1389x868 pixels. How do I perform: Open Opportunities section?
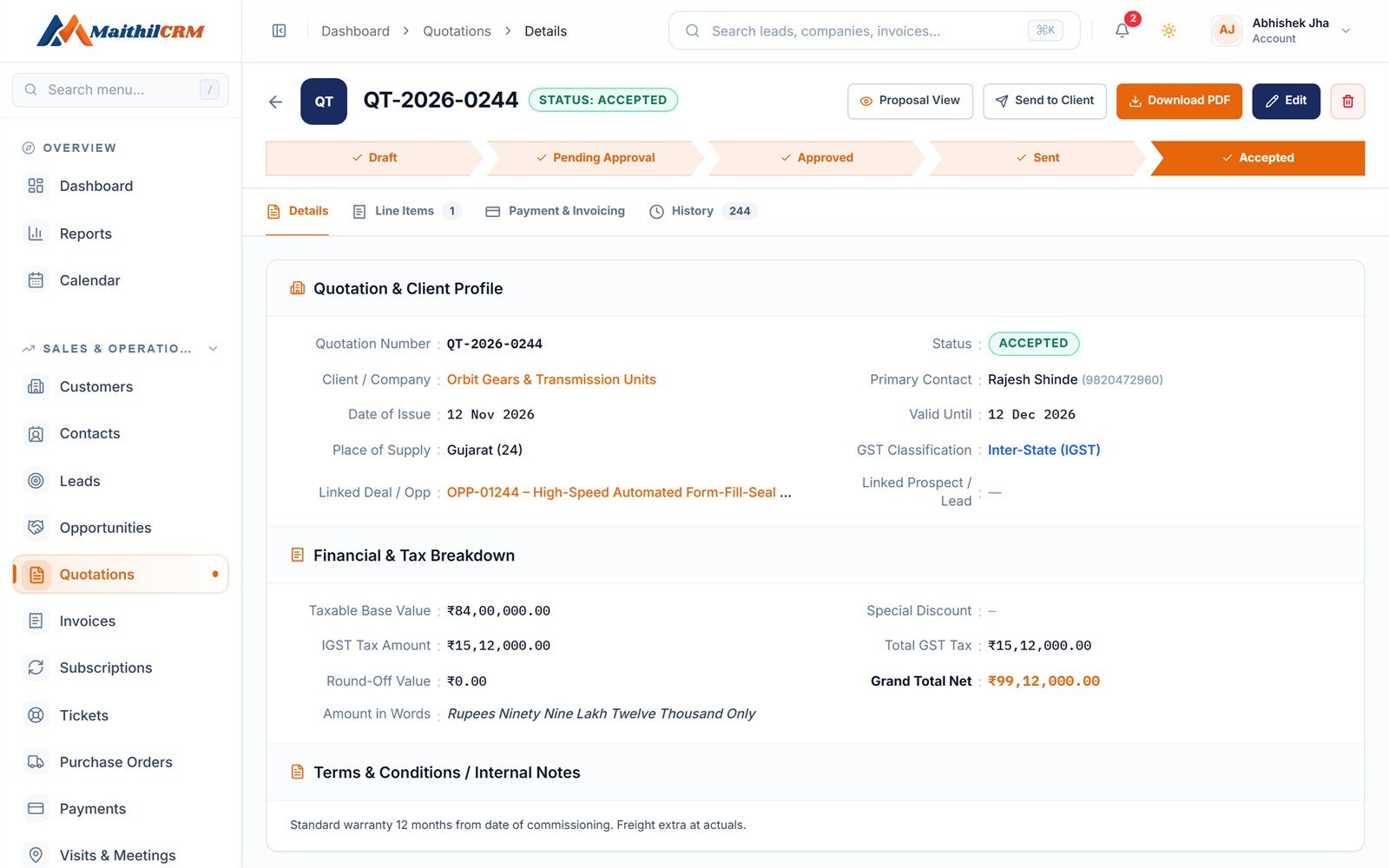coord(121,528)
